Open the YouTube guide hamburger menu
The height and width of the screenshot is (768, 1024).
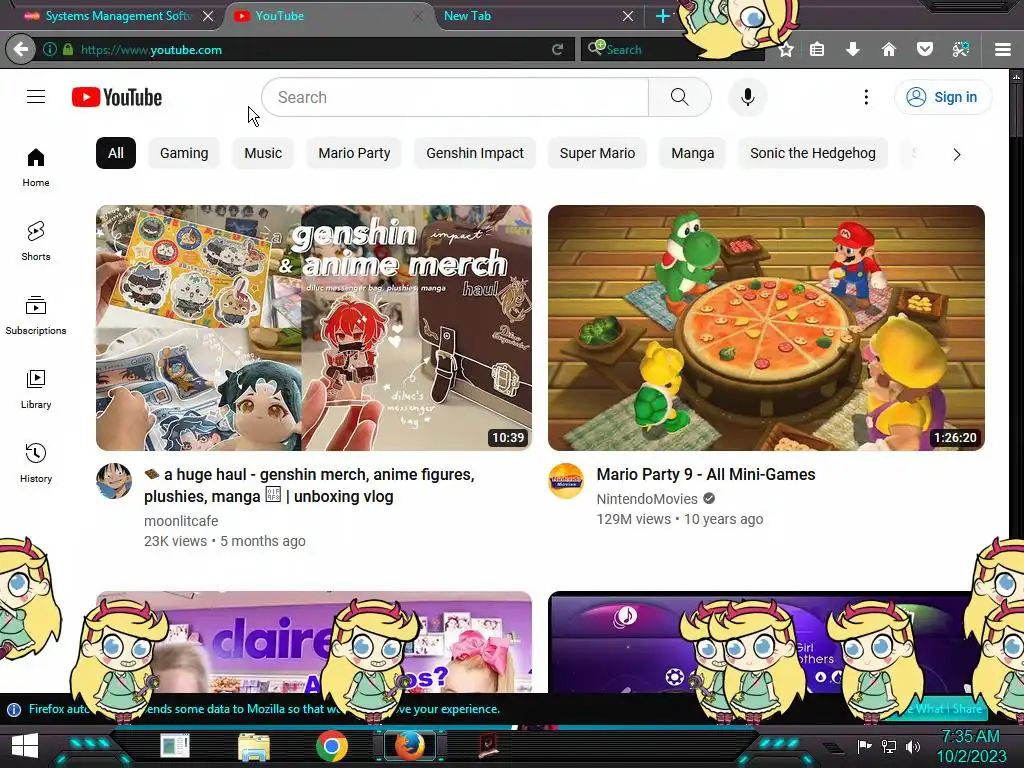click(36, 97)
